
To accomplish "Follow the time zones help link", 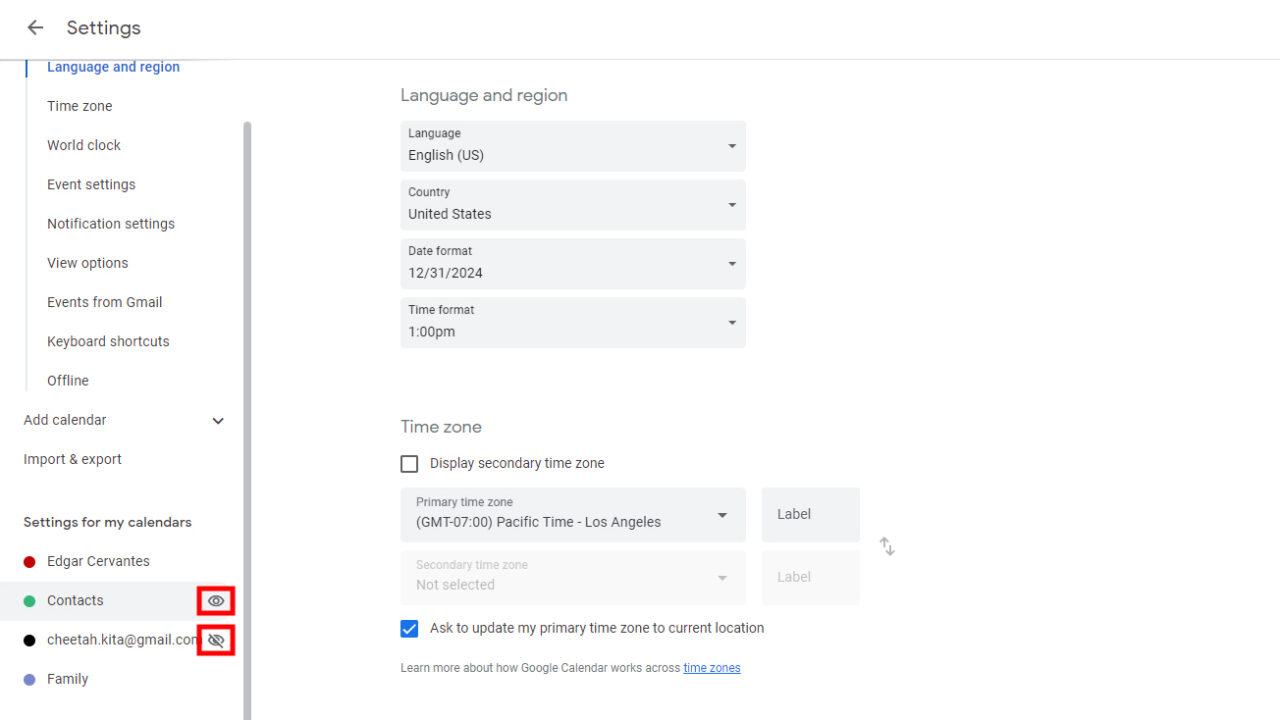I will pos(711,668).
